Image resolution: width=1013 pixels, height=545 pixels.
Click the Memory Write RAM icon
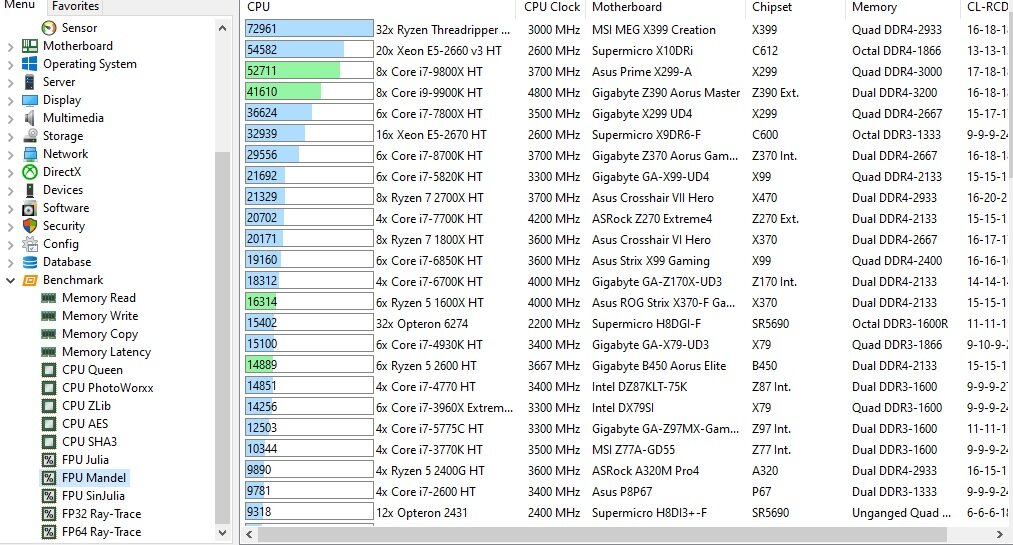(x=48, y=316)
